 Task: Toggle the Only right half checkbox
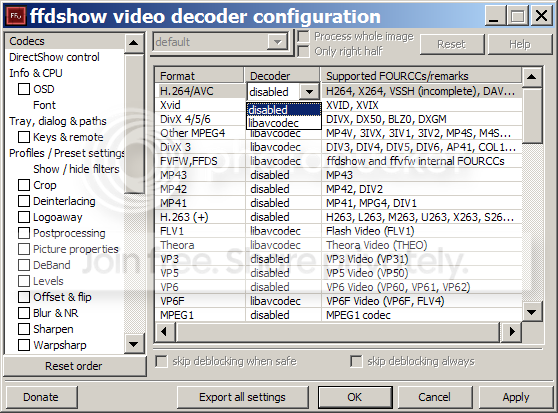(304, 51)
